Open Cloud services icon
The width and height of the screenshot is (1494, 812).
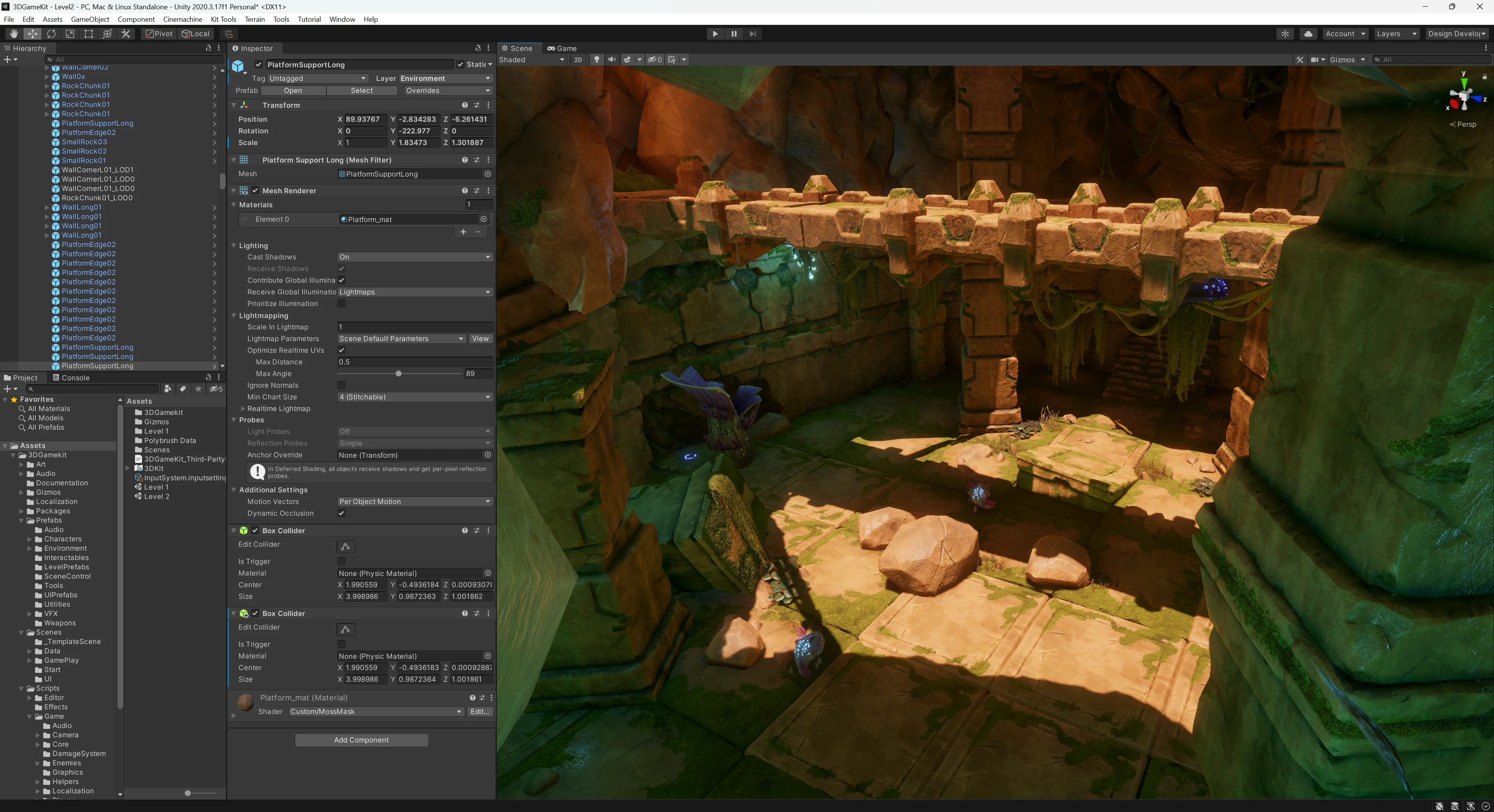[x=1308, y=33]
